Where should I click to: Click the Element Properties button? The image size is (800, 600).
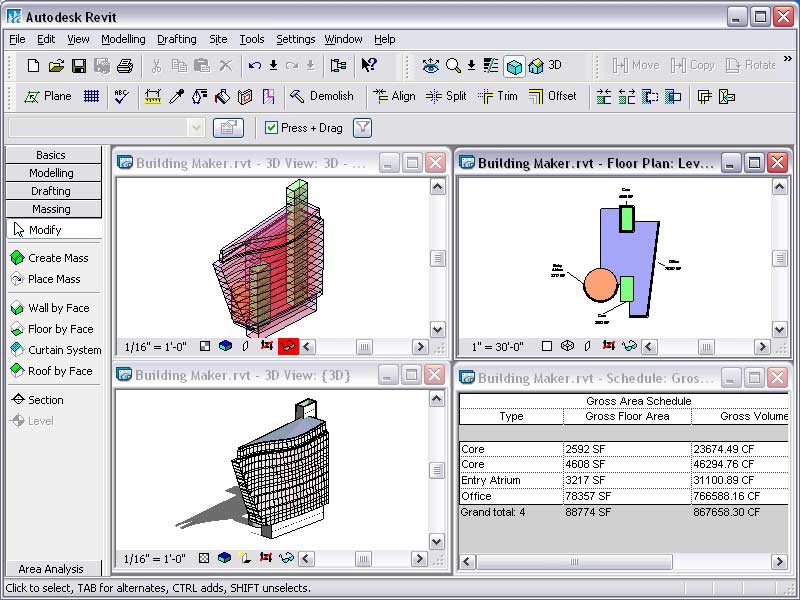(x=228, y=128)
